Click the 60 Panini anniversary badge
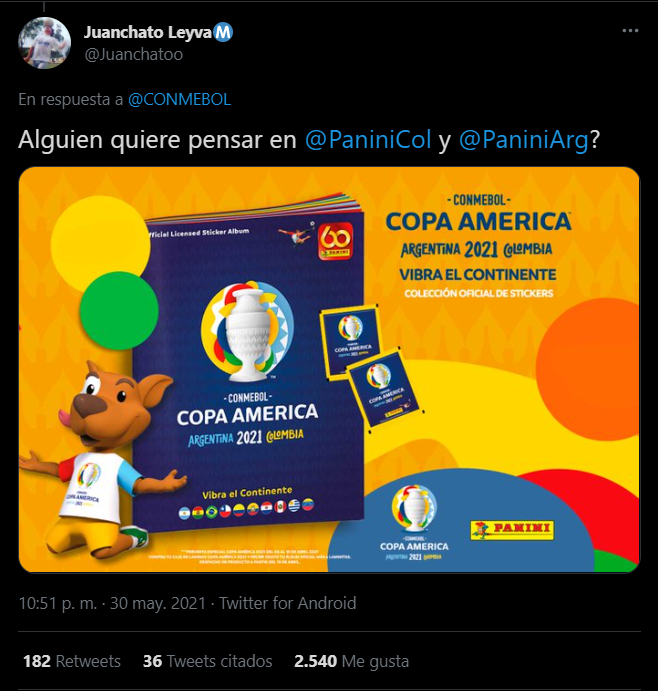The height and width of the screenshot is (691, 658). [x=335, y=241]
